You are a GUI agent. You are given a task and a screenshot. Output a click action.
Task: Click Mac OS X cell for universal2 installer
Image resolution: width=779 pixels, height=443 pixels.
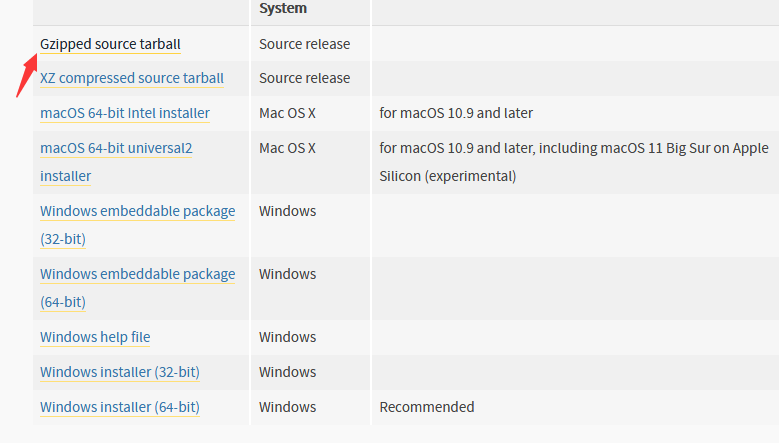point(287,148)
